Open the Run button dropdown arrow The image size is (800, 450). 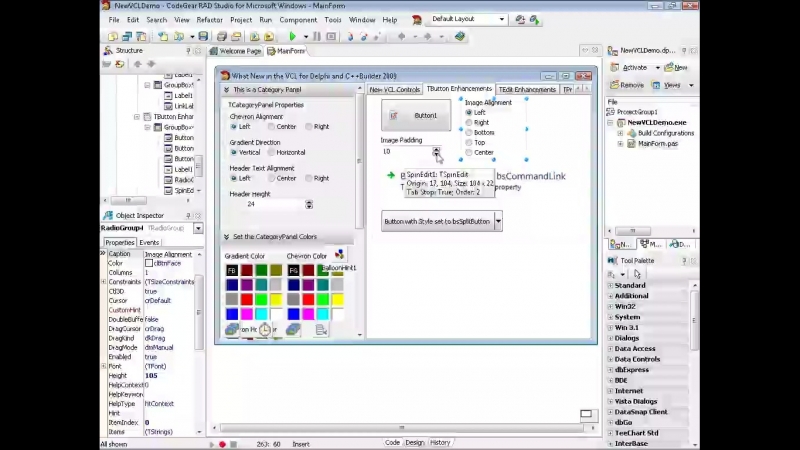point(306,37)
